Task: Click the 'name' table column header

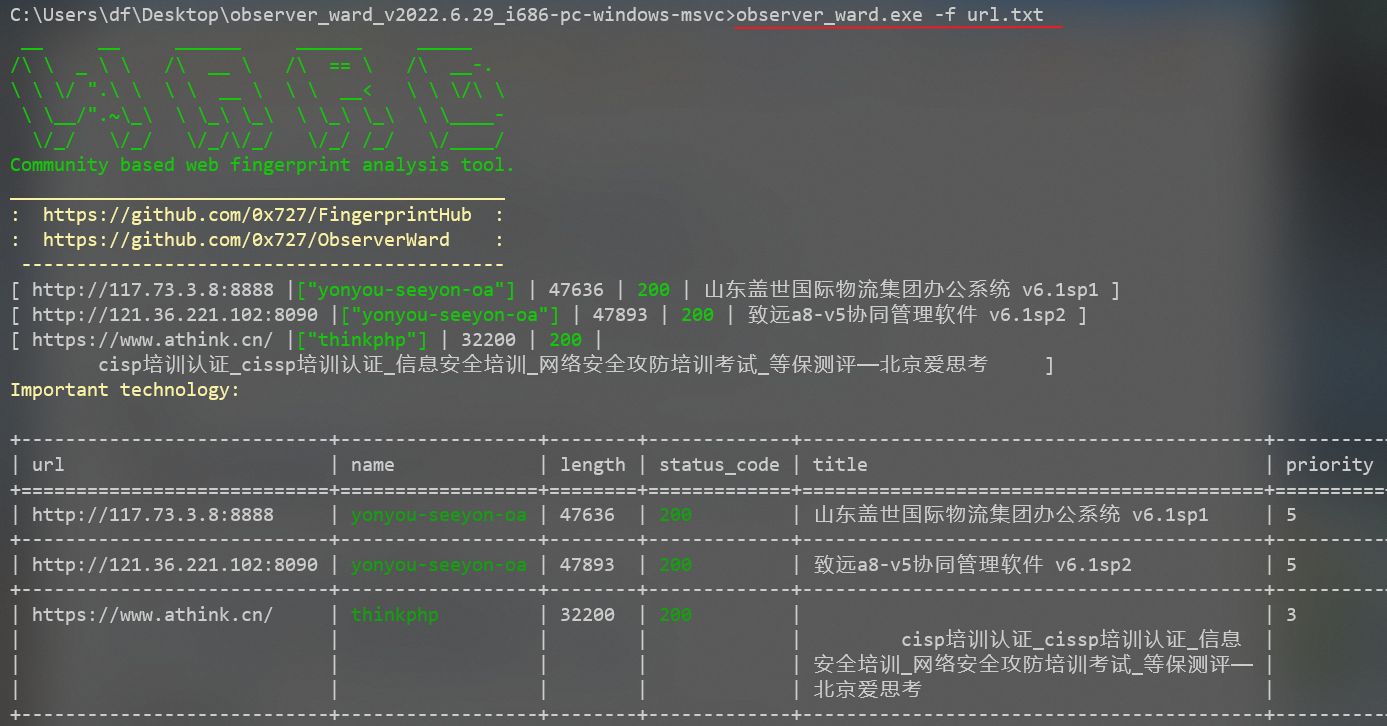Action: (x=373, y=465)
